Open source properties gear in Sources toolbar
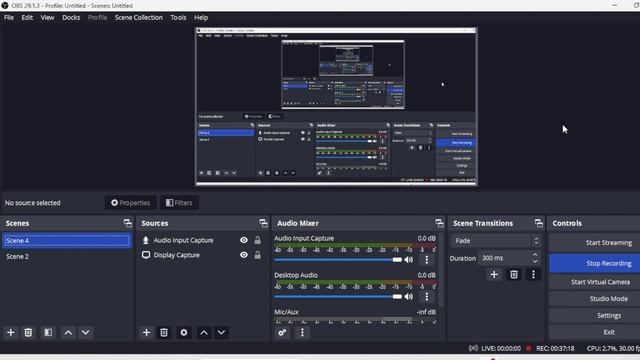This screenshot has width=640, height=360. click(184, 333)
